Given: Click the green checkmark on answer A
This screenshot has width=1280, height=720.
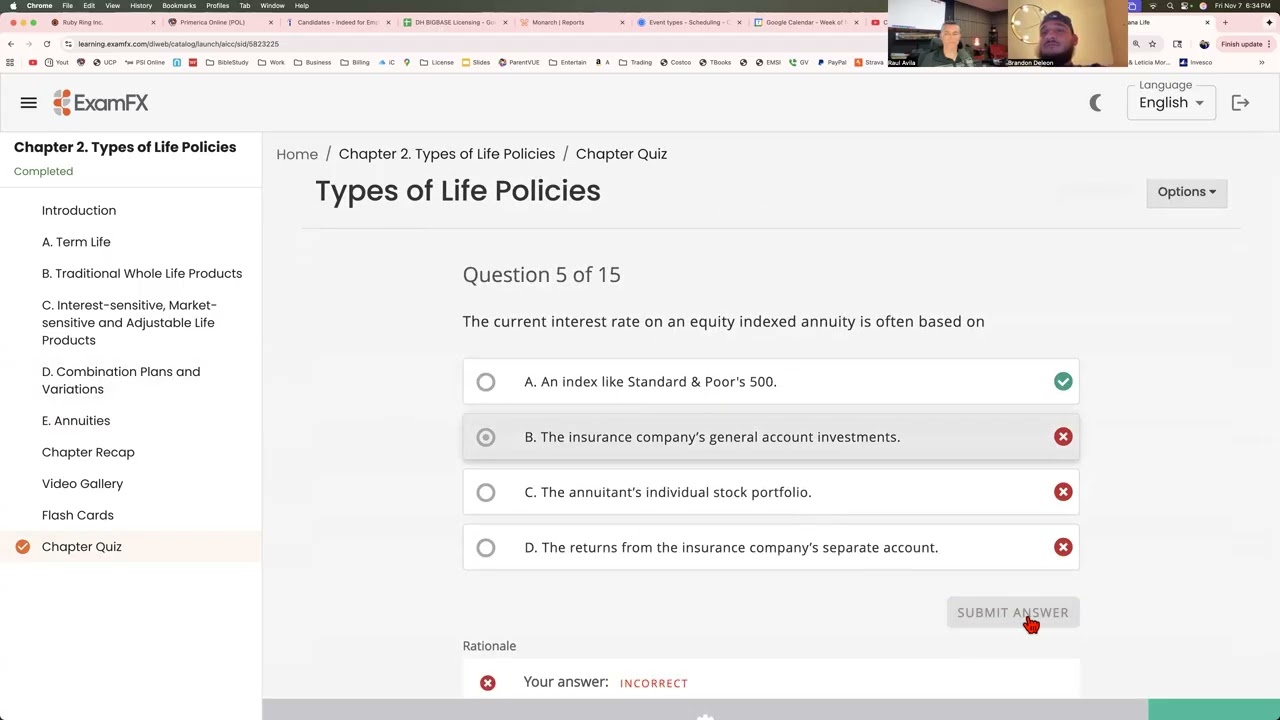Looking at the screenshot, I should click(1063, 381).
